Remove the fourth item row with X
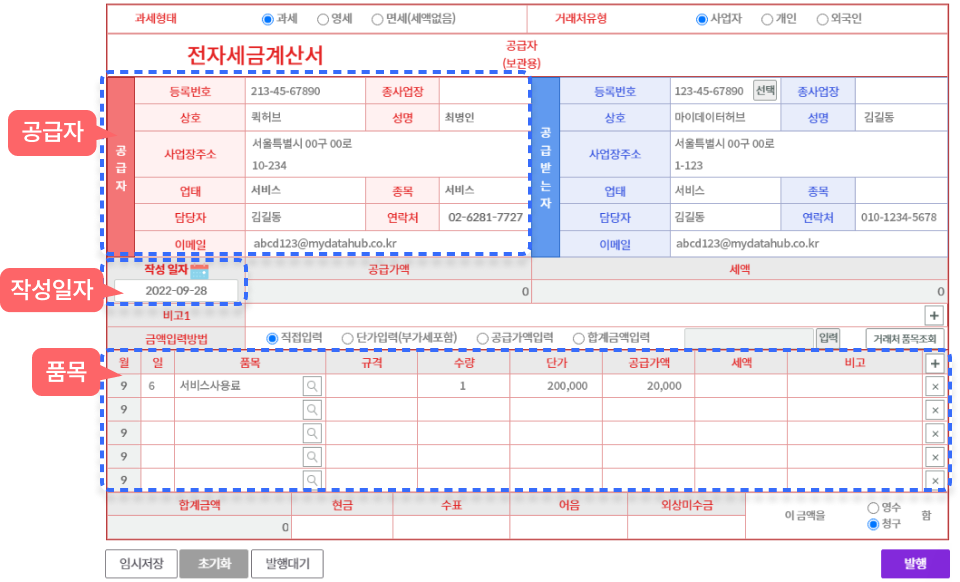The height and width of the screenshot is (582, 960). tap(935, 457)
